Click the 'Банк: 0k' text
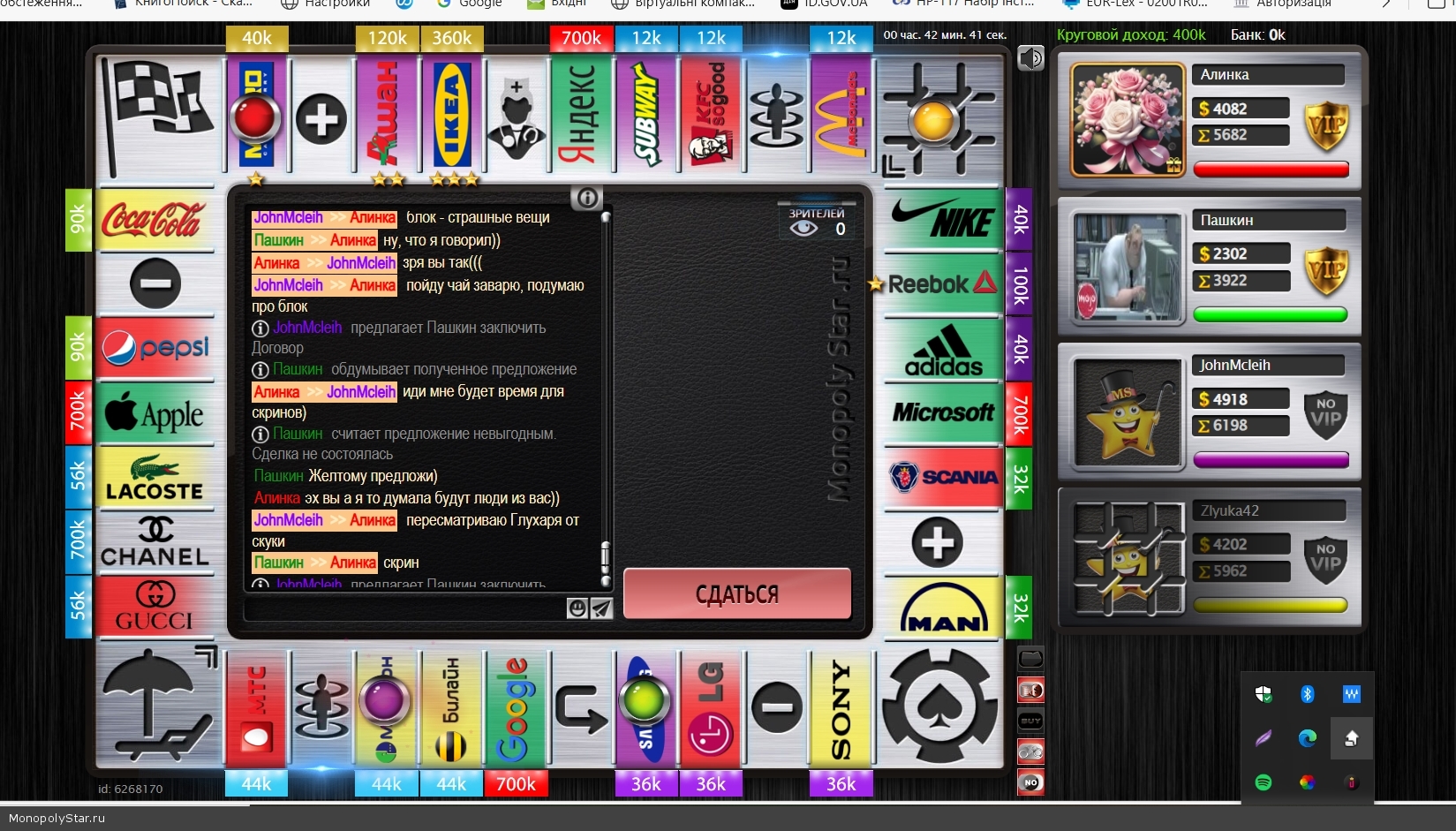Image resolution: width=1456 pixels, height=831 pixels. 1257,34
